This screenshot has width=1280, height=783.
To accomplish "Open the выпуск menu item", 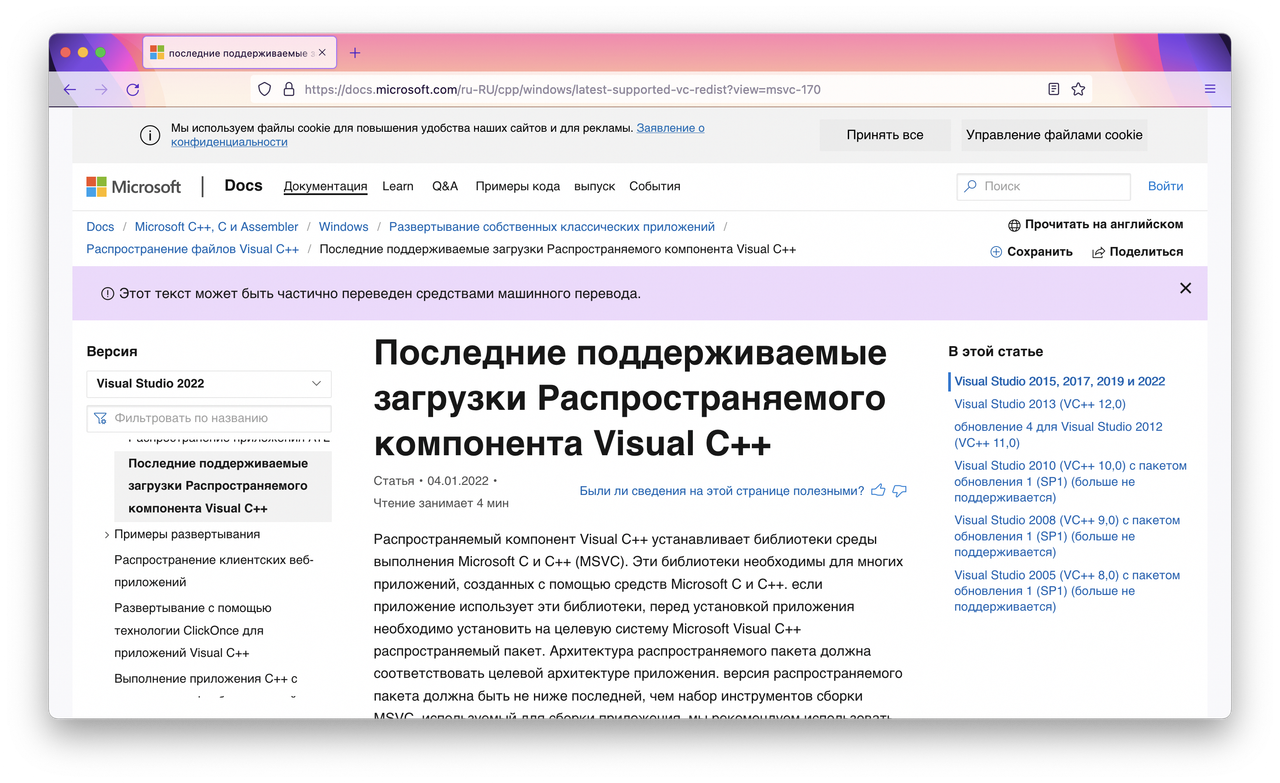I will pyautogui.click(x=595, y=186).
